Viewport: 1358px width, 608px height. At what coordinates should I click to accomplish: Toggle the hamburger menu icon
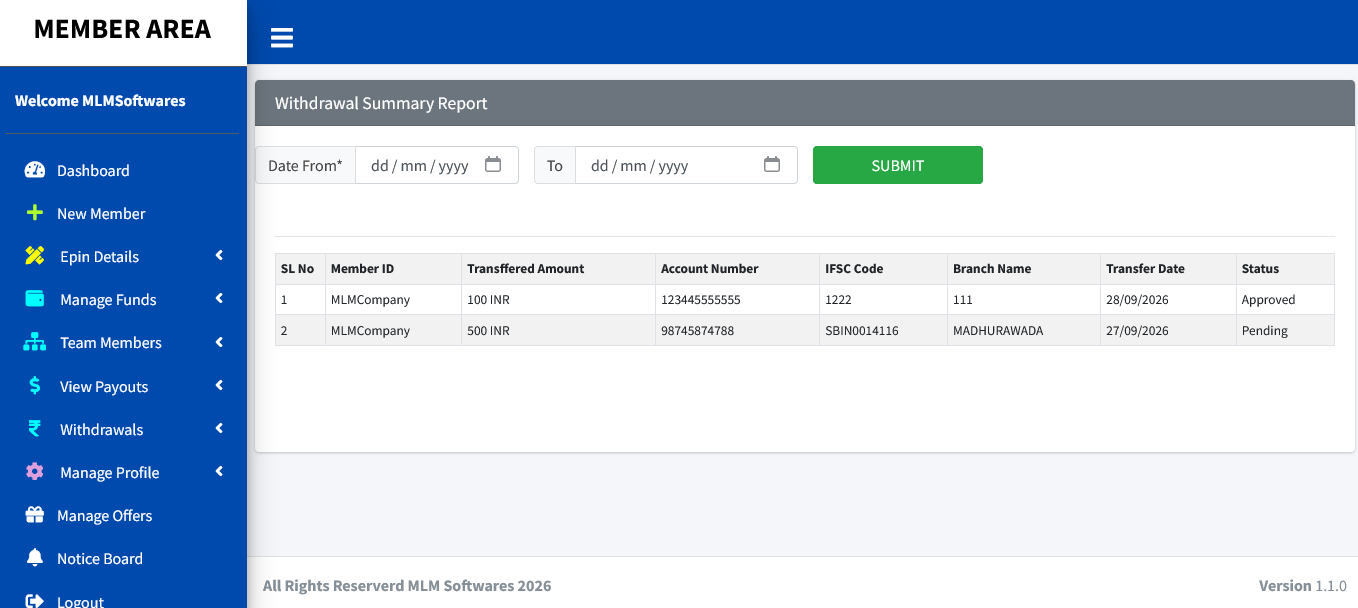pos(282,38)
